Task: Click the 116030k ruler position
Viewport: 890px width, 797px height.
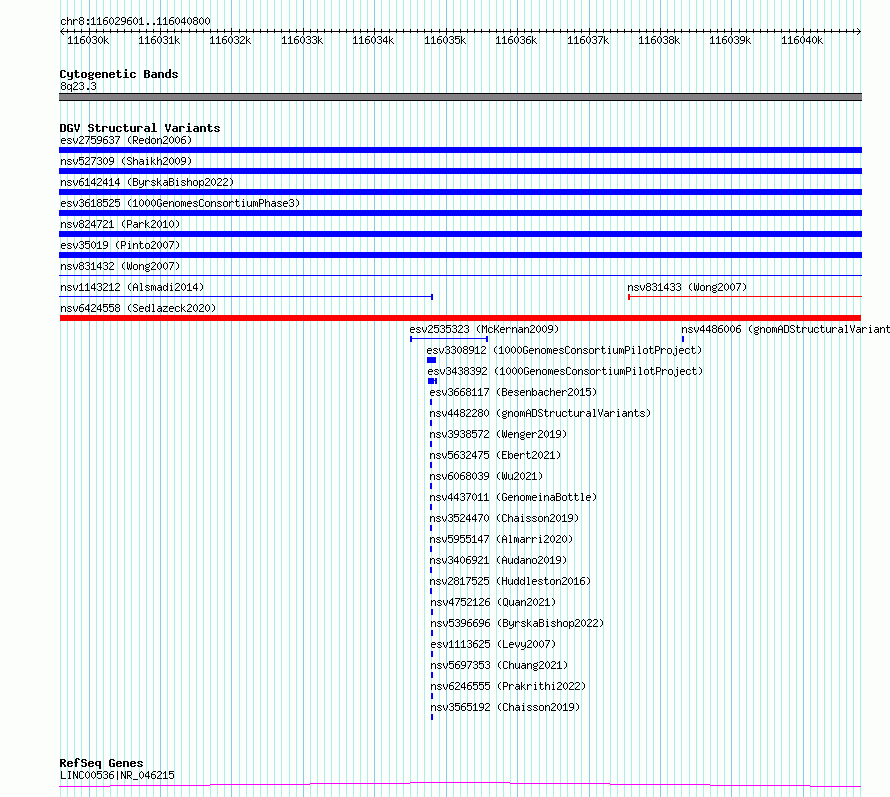Action: click(88, 40)
